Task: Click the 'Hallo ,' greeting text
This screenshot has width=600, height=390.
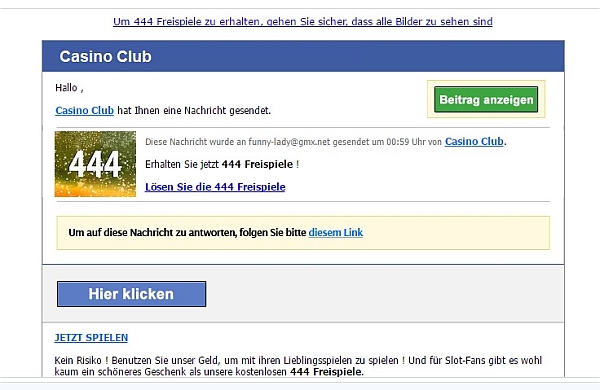Action: 69,88
